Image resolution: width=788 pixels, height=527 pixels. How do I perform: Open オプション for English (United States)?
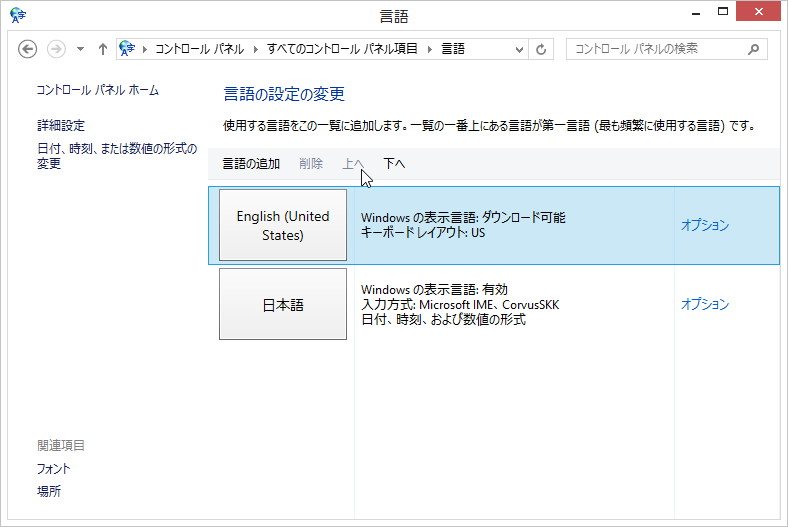[705, 225]
